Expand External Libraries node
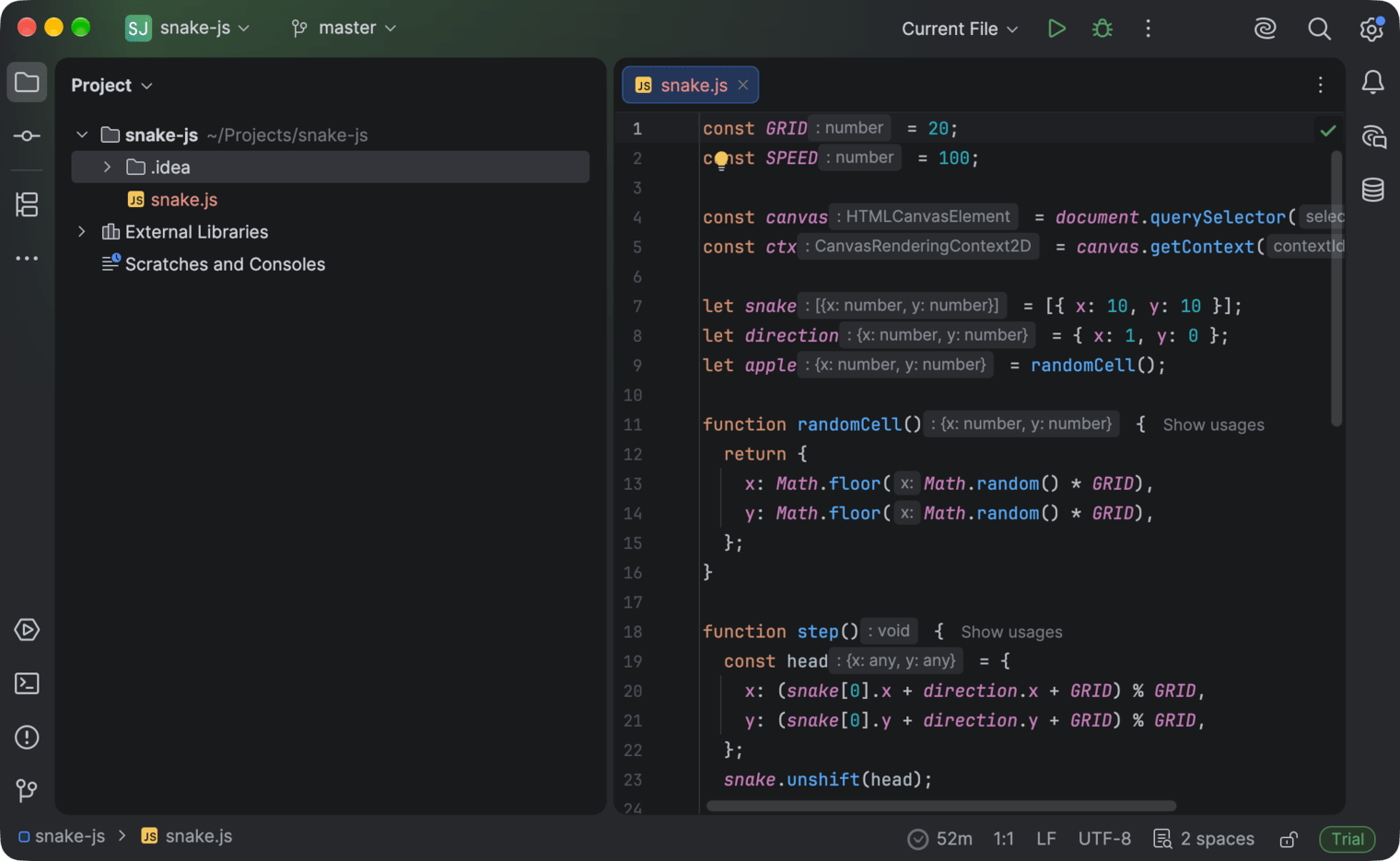This screenshot has width=1400, height=861. point(82,231)
